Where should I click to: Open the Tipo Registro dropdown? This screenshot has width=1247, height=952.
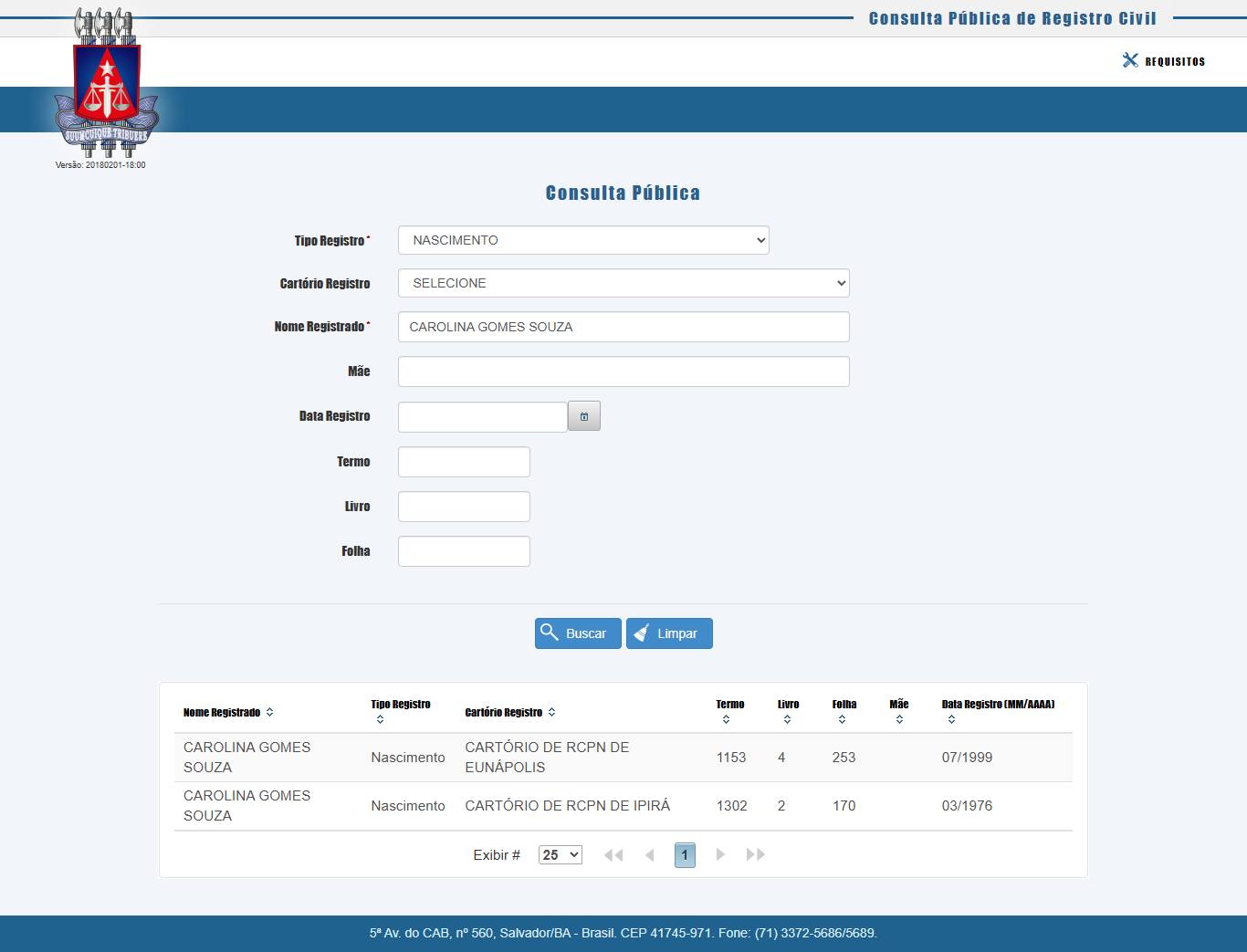(583, 240)
